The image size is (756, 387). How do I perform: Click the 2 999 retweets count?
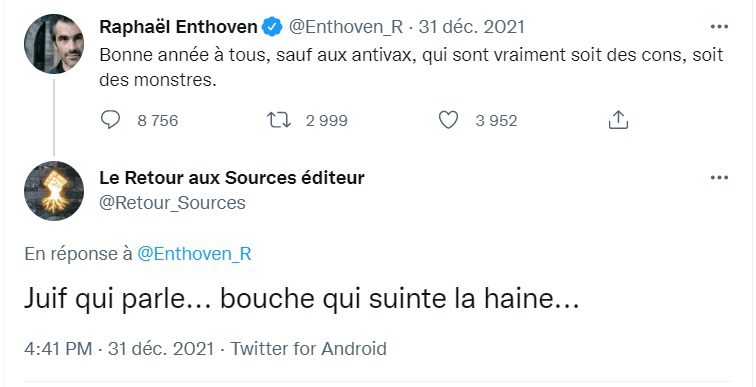[x=326, y=120]
